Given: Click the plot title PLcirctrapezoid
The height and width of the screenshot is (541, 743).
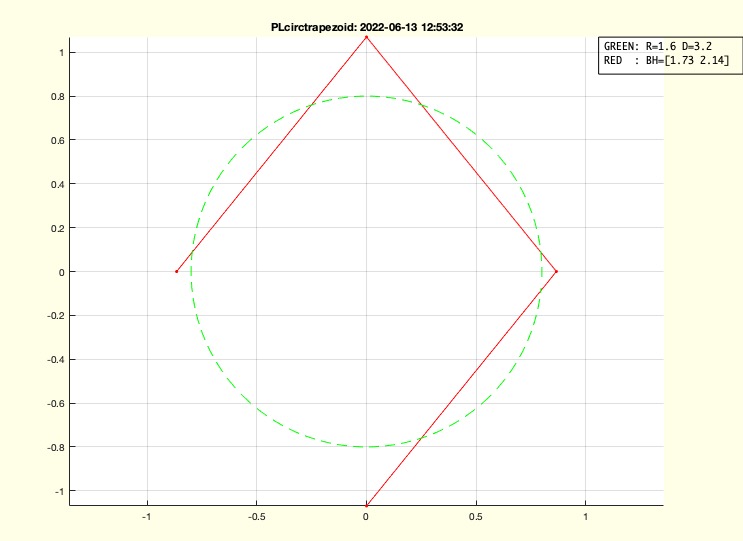Looking at the screenshot, I should (x=366, y=28).
